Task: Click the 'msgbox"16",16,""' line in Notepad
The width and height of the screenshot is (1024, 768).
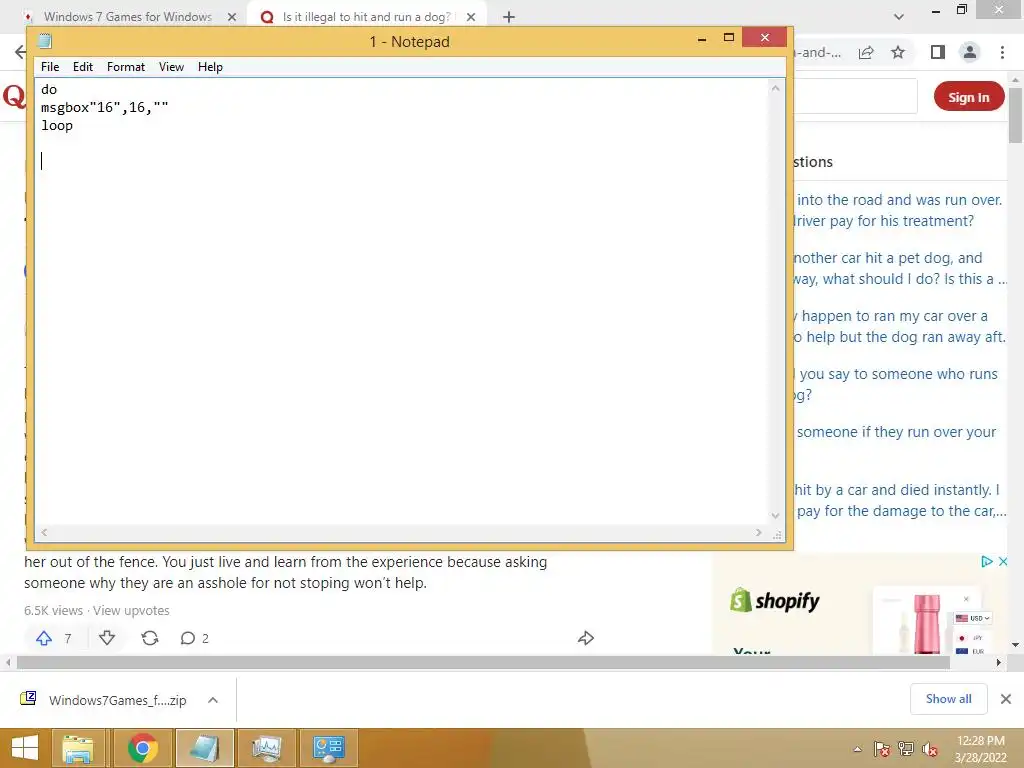Action: coord(104,108)
